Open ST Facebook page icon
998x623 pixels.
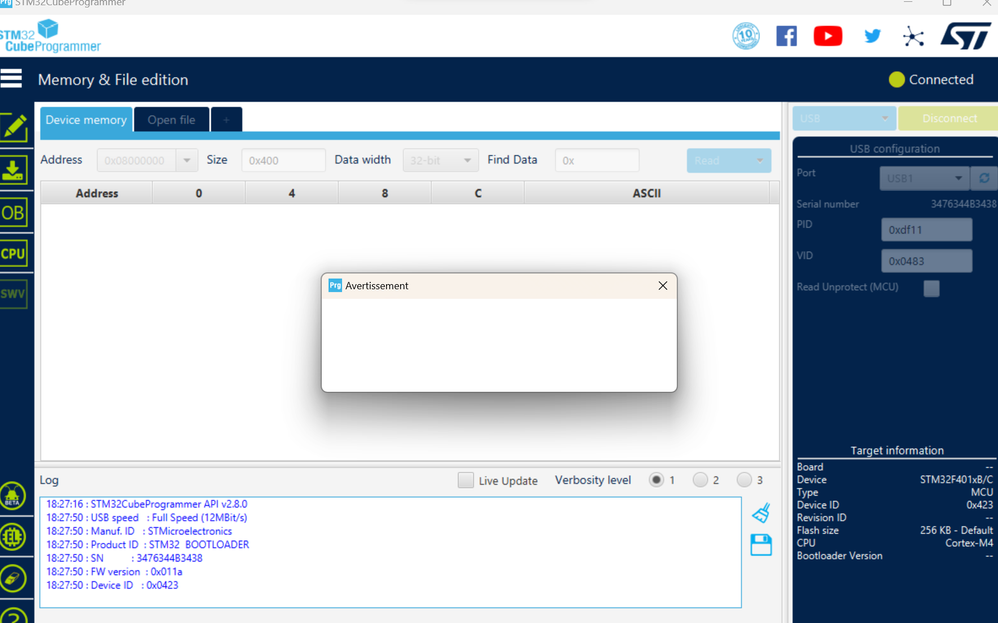(x=787, y=36)
